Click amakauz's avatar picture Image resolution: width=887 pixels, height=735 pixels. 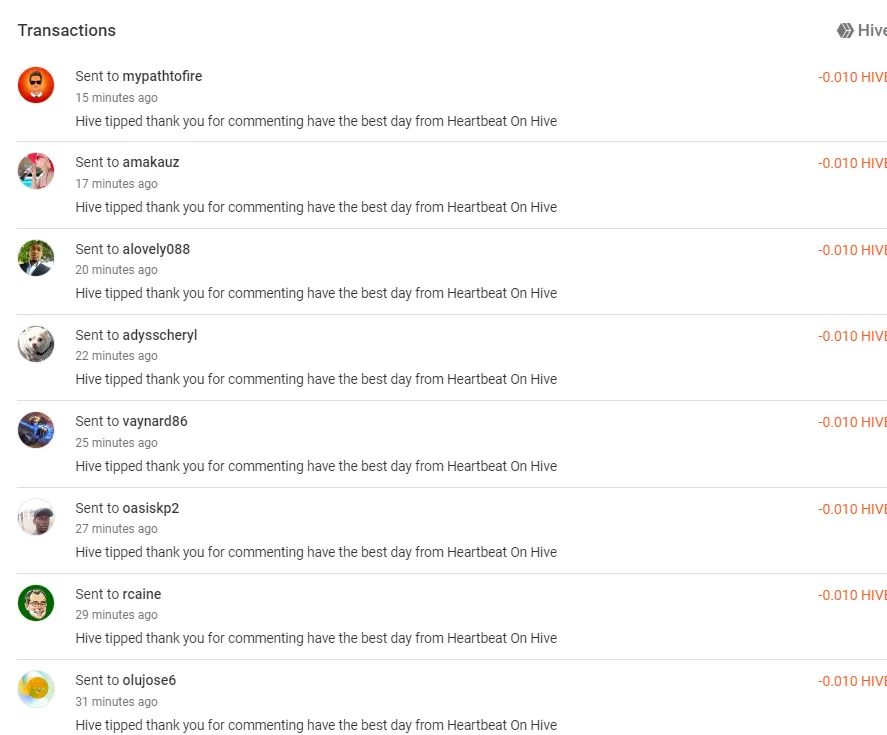tap(36, 171)
